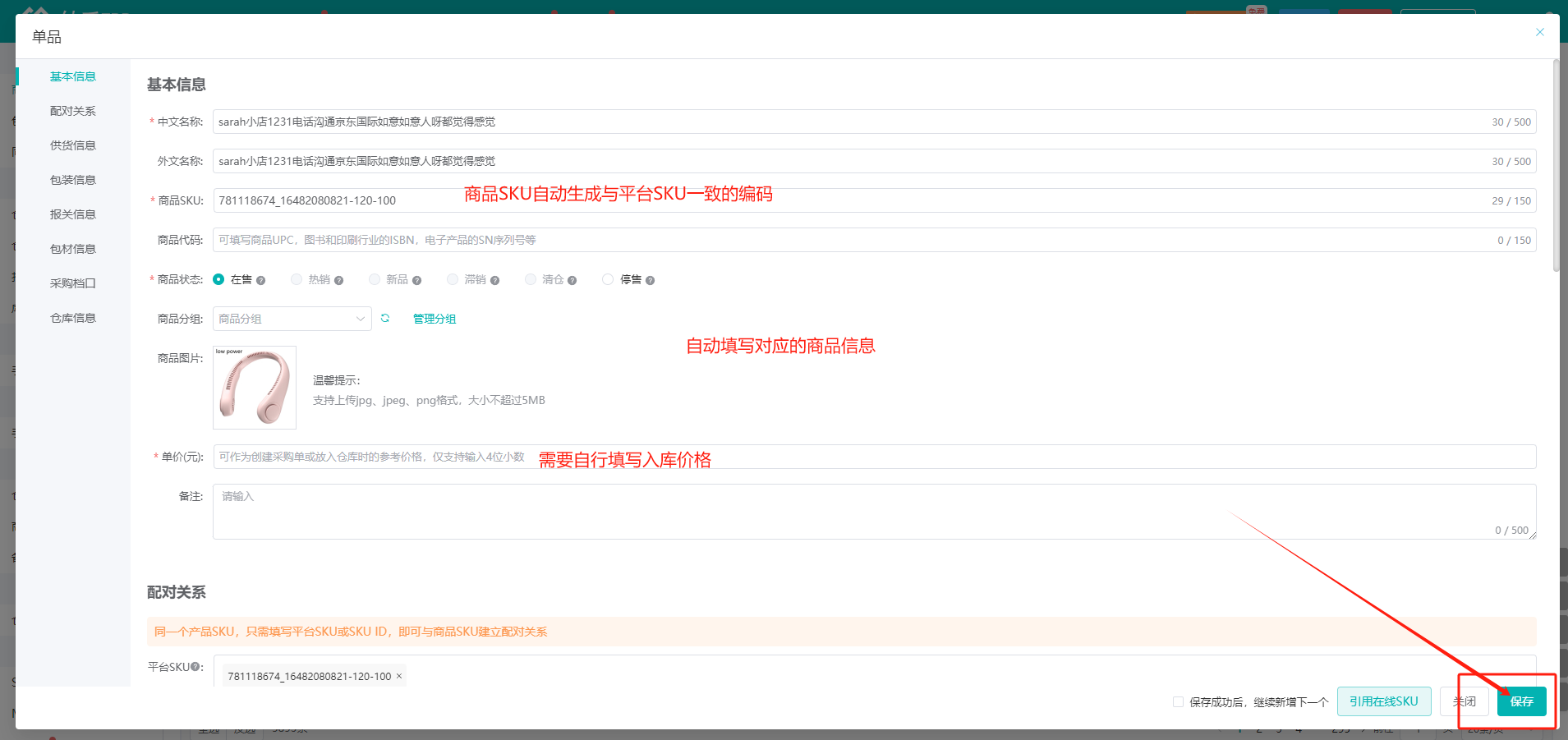The width and height of the screenshot is (1568, 740).
Task: Click the 基本信息 section heading
Action: pyautogui.click(x=177, y=85)
